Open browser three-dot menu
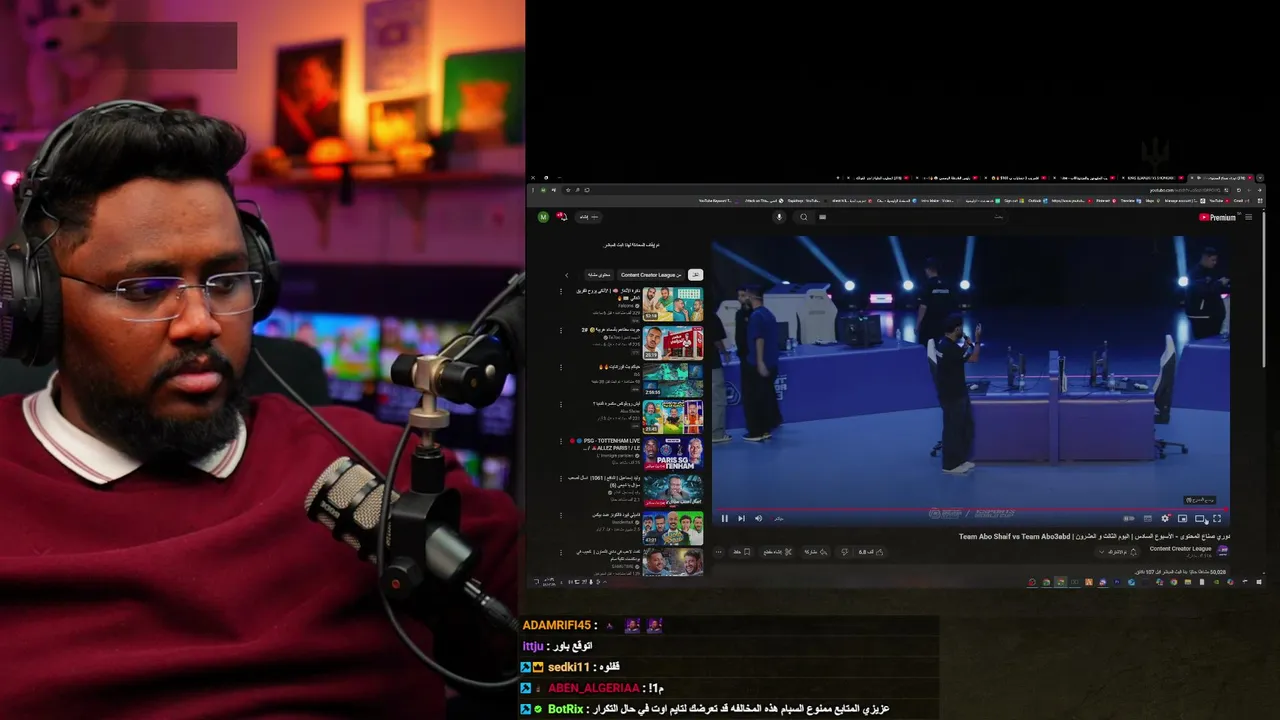1280x720 pixels. (533, 190)
